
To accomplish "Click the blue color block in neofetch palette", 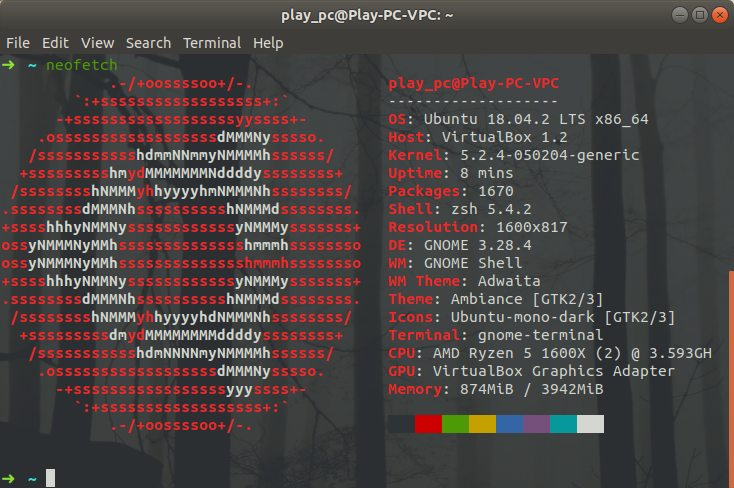I will [x=510, y=424].
